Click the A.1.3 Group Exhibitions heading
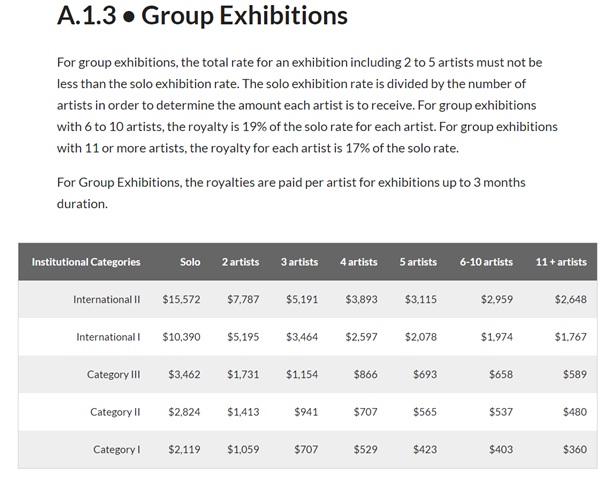Viewport: 600px width, 484px height. point(202,16)
